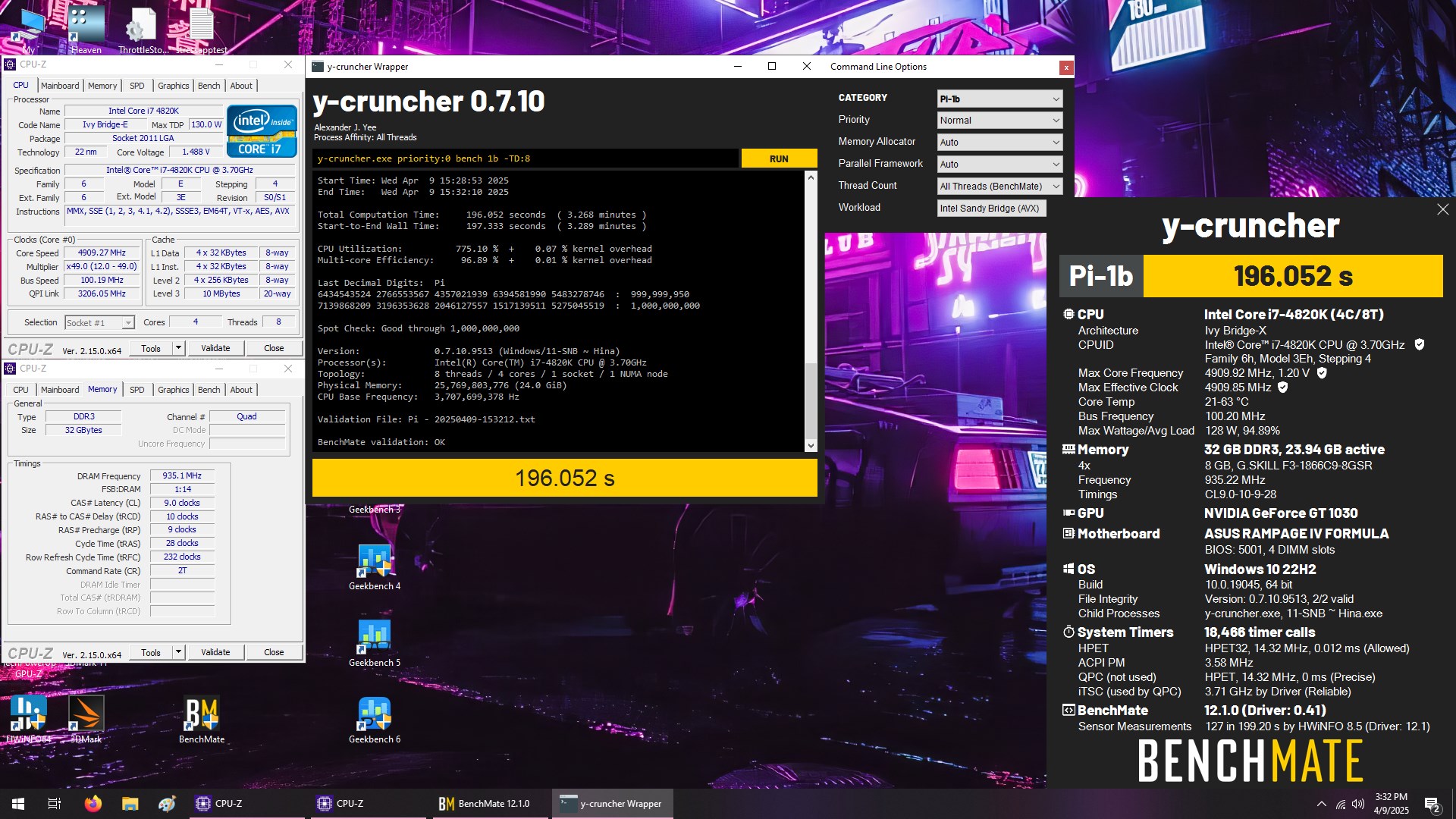Click Close button in bottom CPU-Z window

pos(274,652)
